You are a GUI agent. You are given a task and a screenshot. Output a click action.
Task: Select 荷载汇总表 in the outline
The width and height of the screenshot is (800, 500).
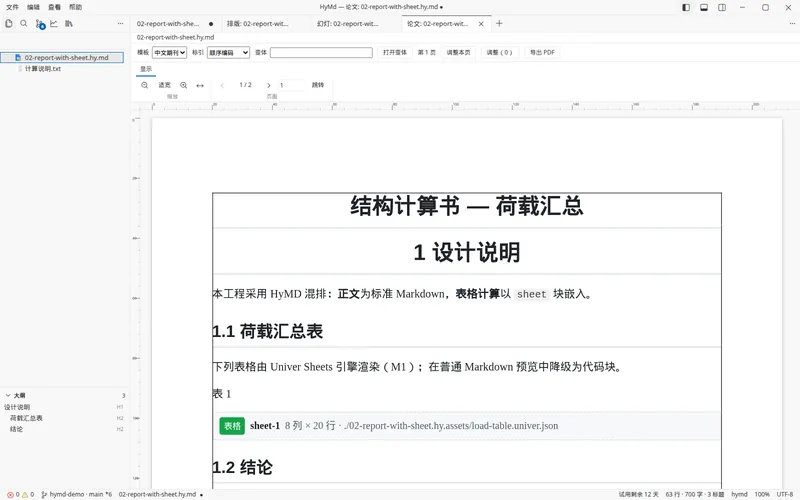[x=26, y=418]
